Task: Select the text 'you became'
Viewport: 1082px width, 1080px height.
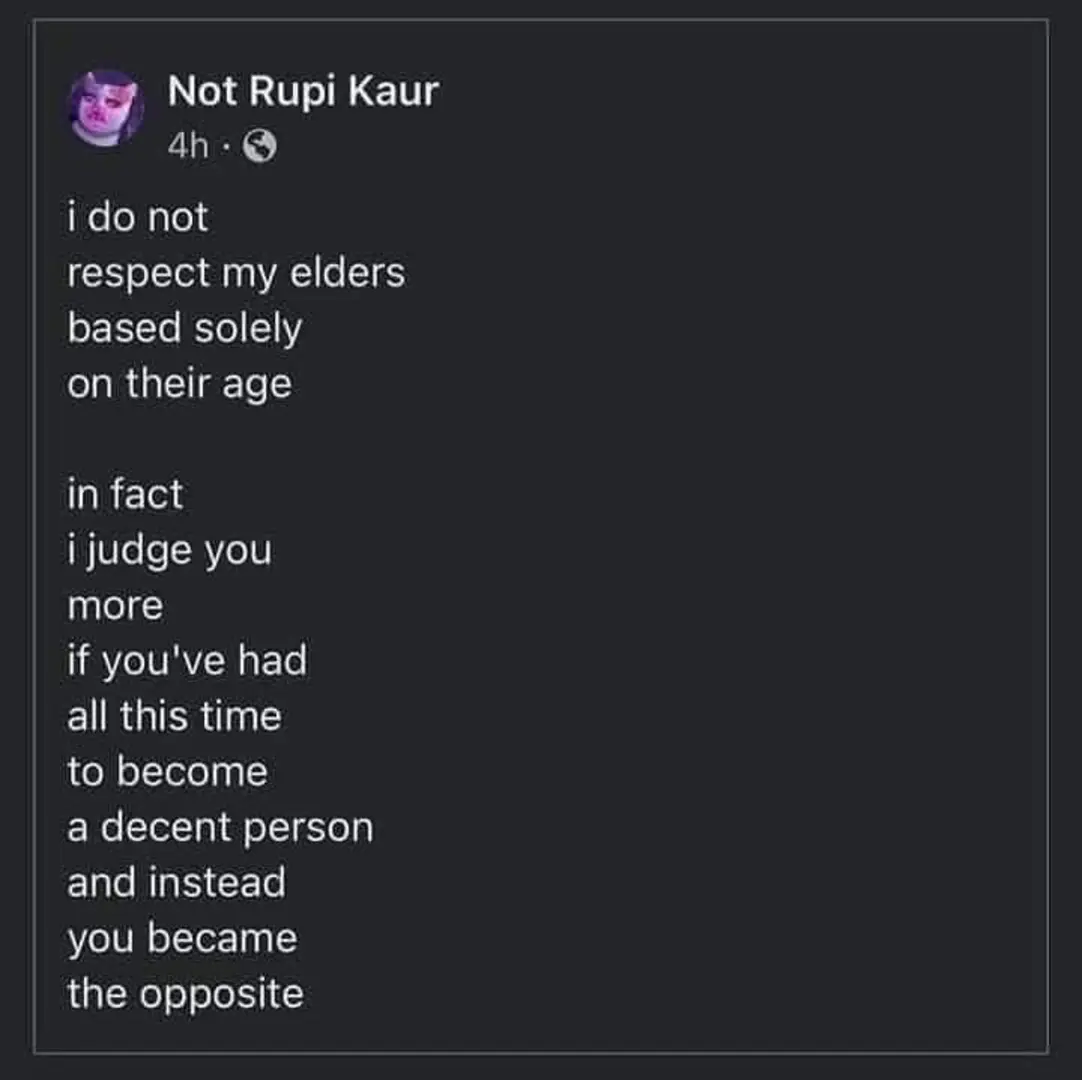Action: click(x=182, y=937)
